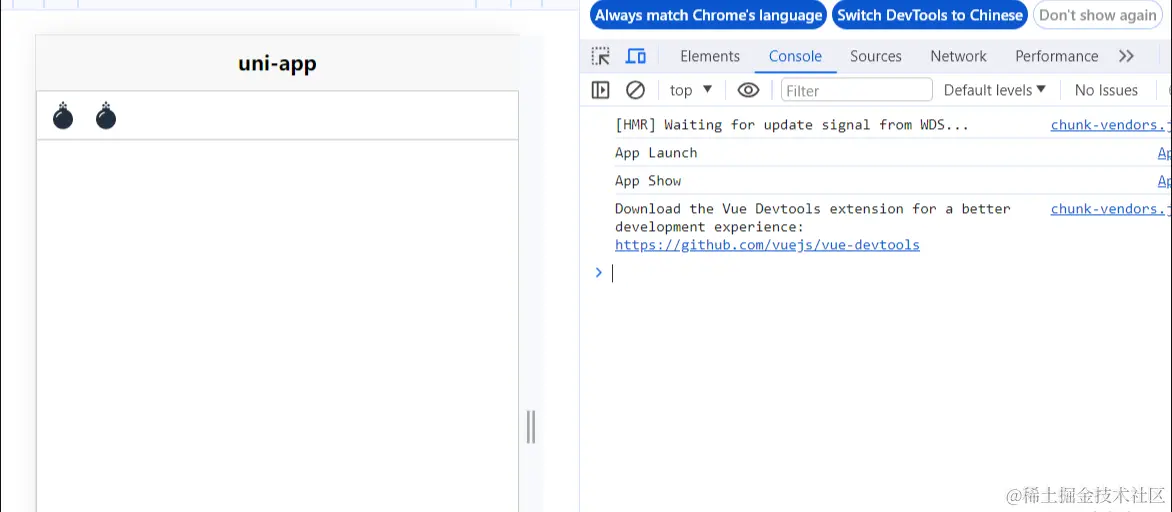Select the 'App Show' console message

click(x=648, y=181)
